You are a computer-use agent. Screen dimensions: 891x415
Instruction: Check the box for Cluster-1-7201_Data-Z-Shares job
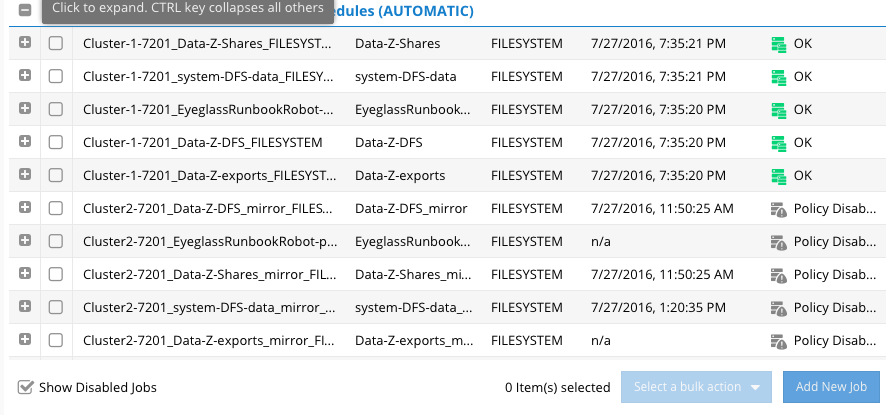click(x=56, y=43)
